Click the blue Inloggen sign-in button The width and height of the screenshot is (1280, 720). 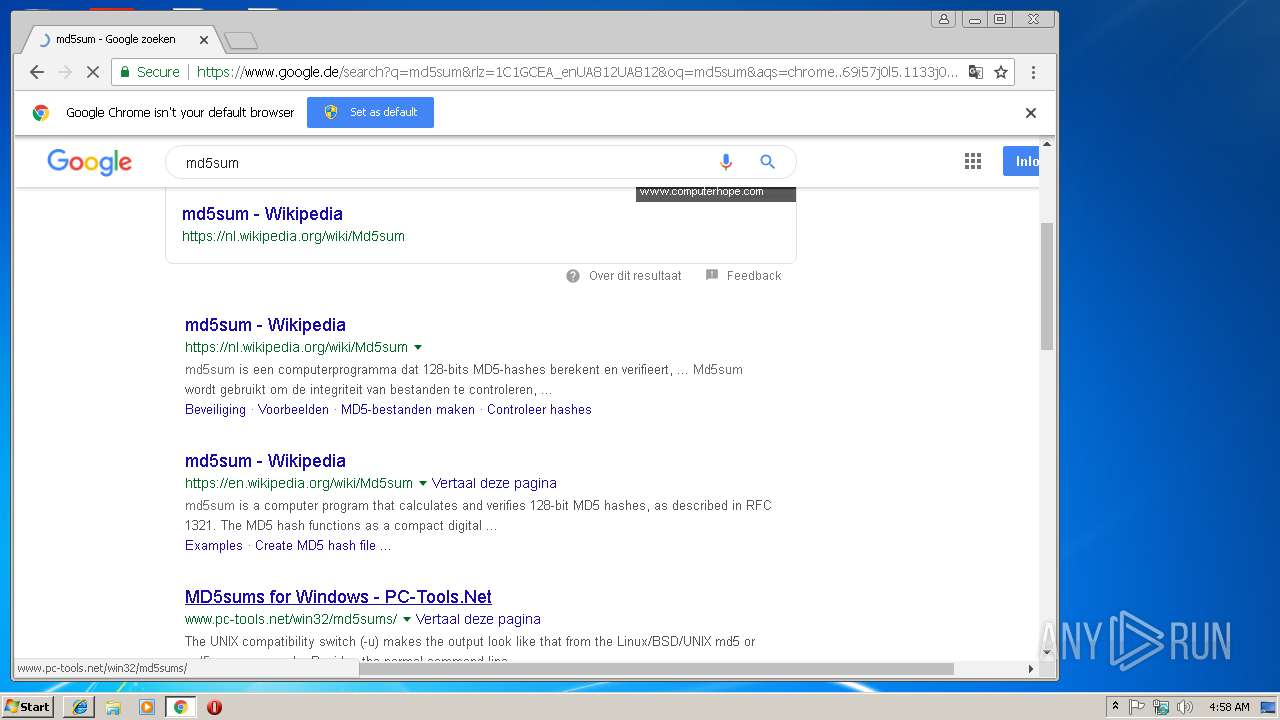coord(1021,162)
